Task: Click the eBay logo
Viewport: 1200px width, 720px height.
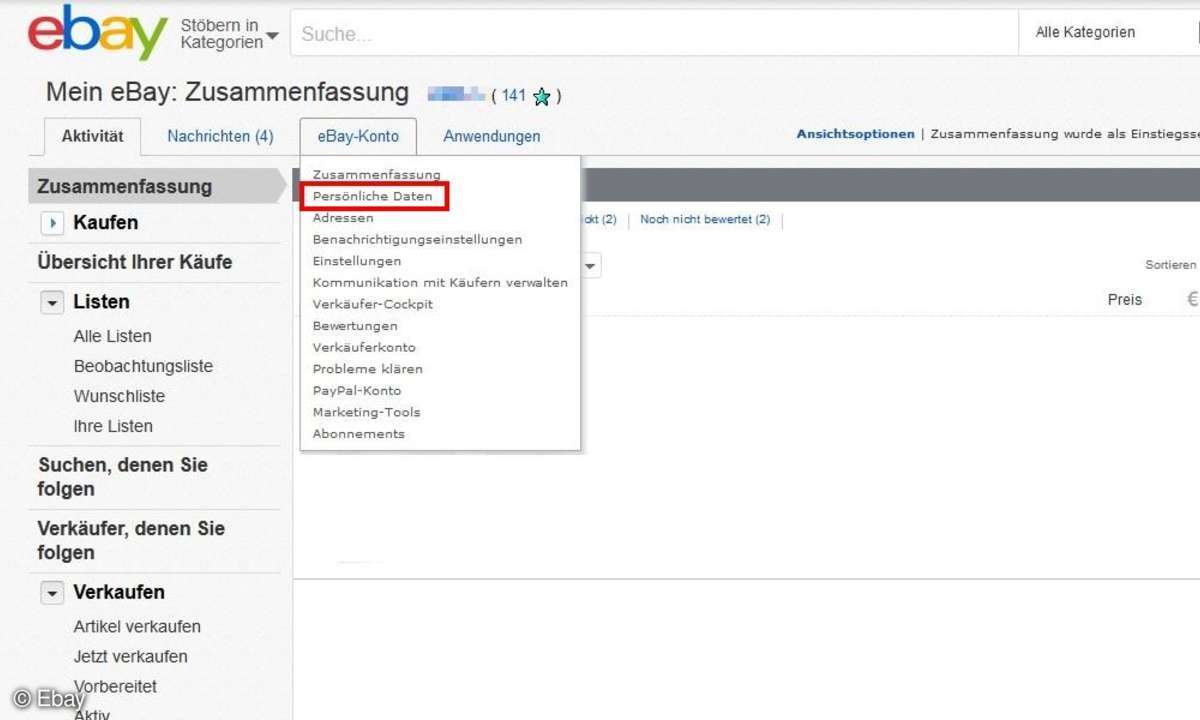Action: click(x=97, y=33)
